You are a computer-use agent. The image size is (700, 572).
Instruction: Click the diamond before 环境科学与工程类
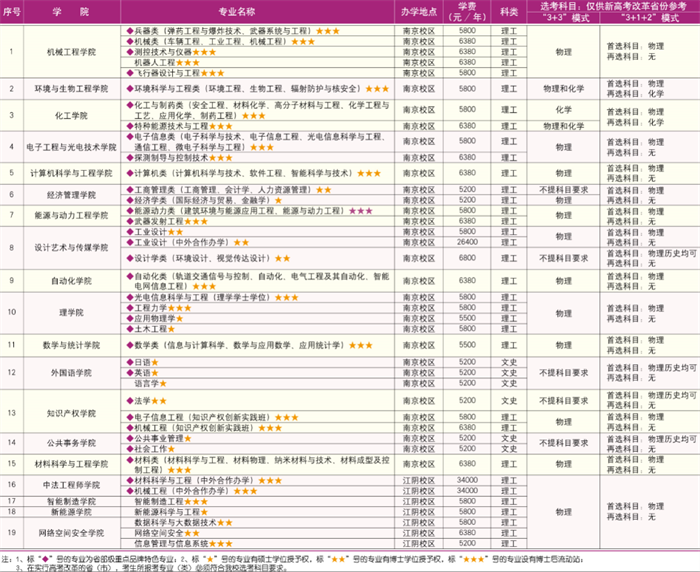pyautogui.click(x=128, y=89)
